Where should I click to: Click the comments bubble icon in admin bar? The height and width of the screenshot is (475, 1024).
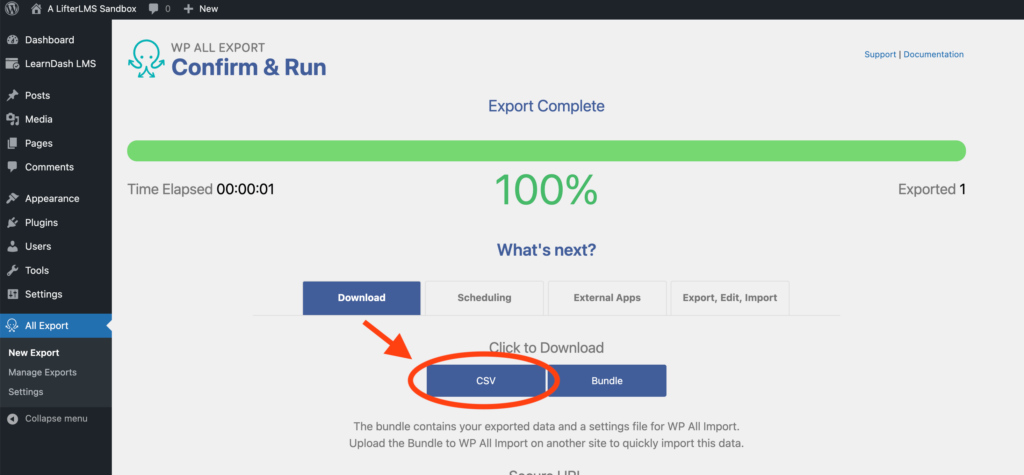pyautogui.click(x=153, y=9)
